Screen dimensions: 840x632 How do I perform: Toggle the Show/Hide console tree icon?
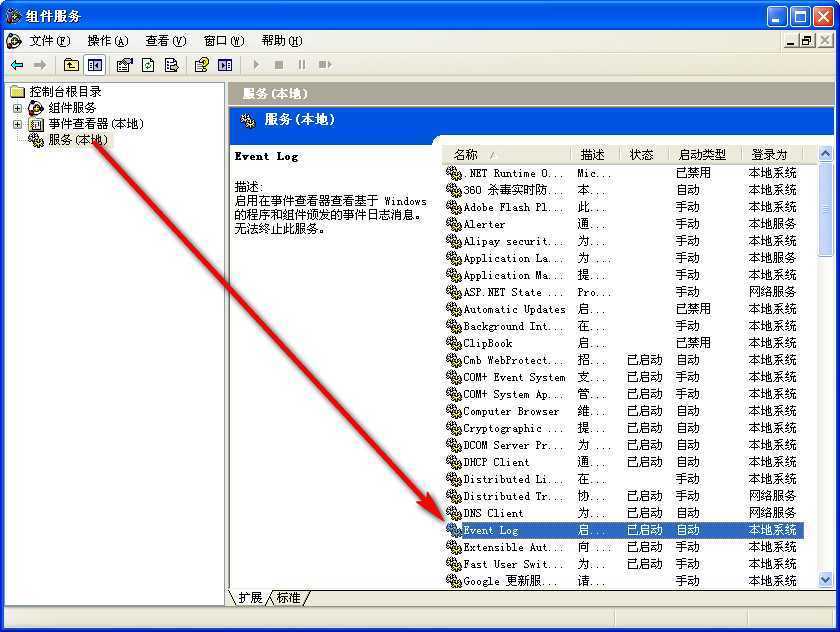click(95, 65)
